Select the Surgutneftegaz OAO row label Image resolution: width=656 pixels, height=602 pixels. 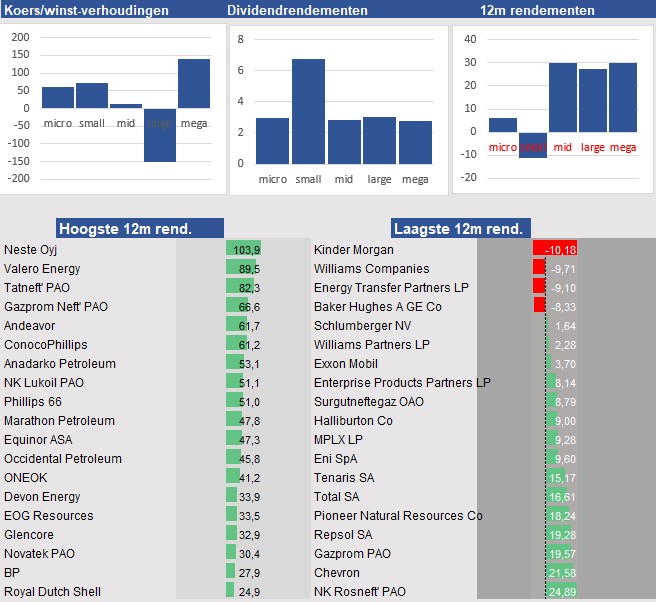click(x=369, y=402)
